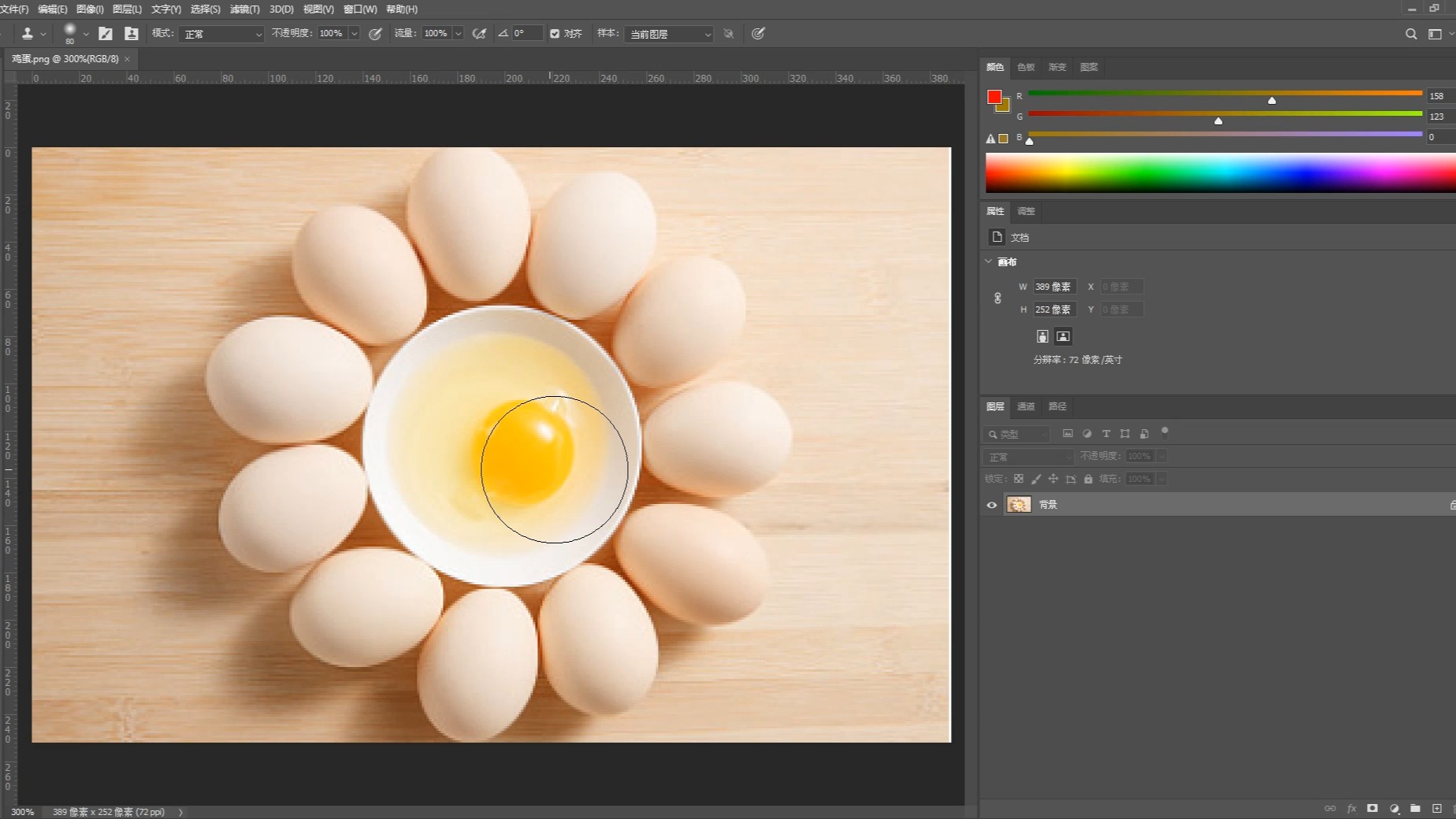
Task: Toggle the 对齐 (Aligned) checkbox
Action: click(x=555, y=34)
